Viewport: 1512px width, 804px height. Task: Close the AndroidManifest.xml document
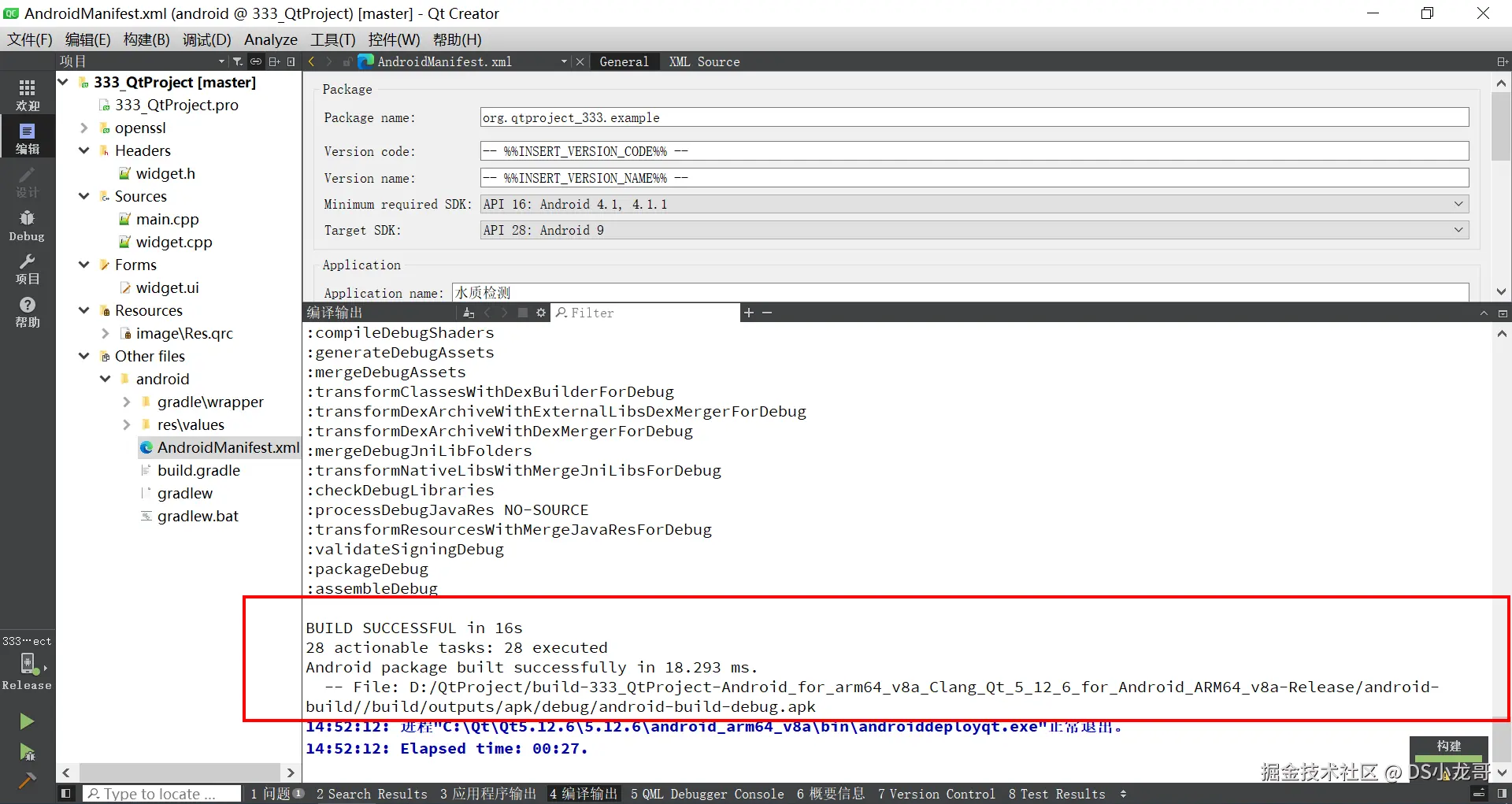click(580, 61)
